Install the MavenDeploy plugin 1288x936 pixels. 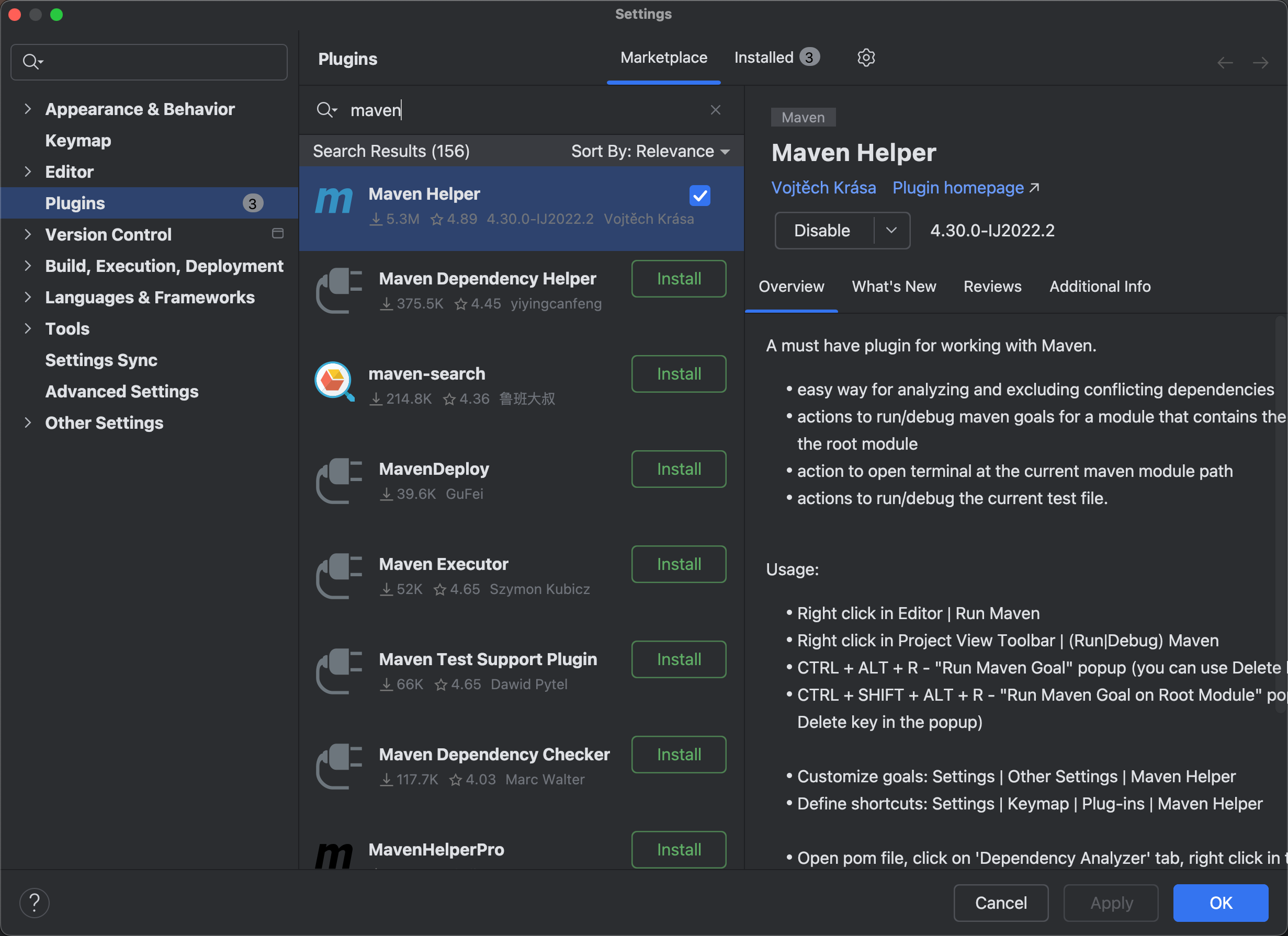(x=679, y=470)
